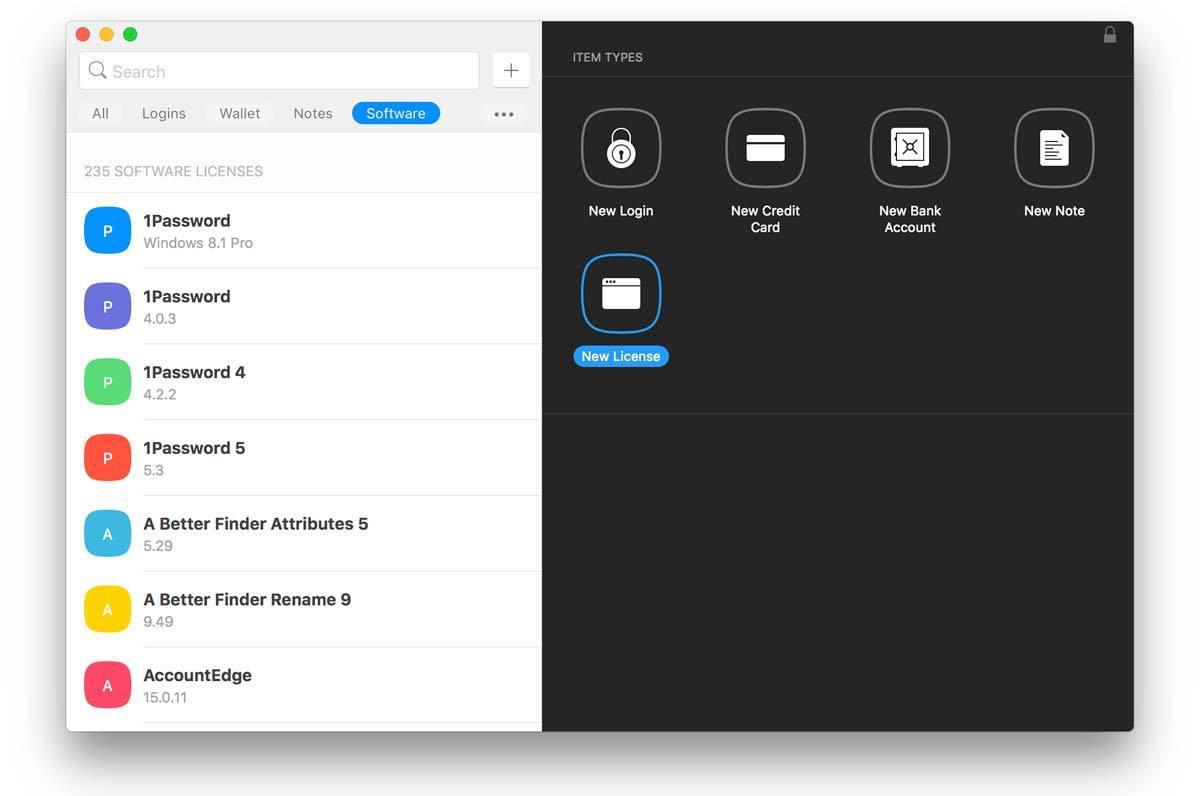Click the lock icon in the top corner
Viewport: 1200px width, 796px height.
[x=1110, y=35]
